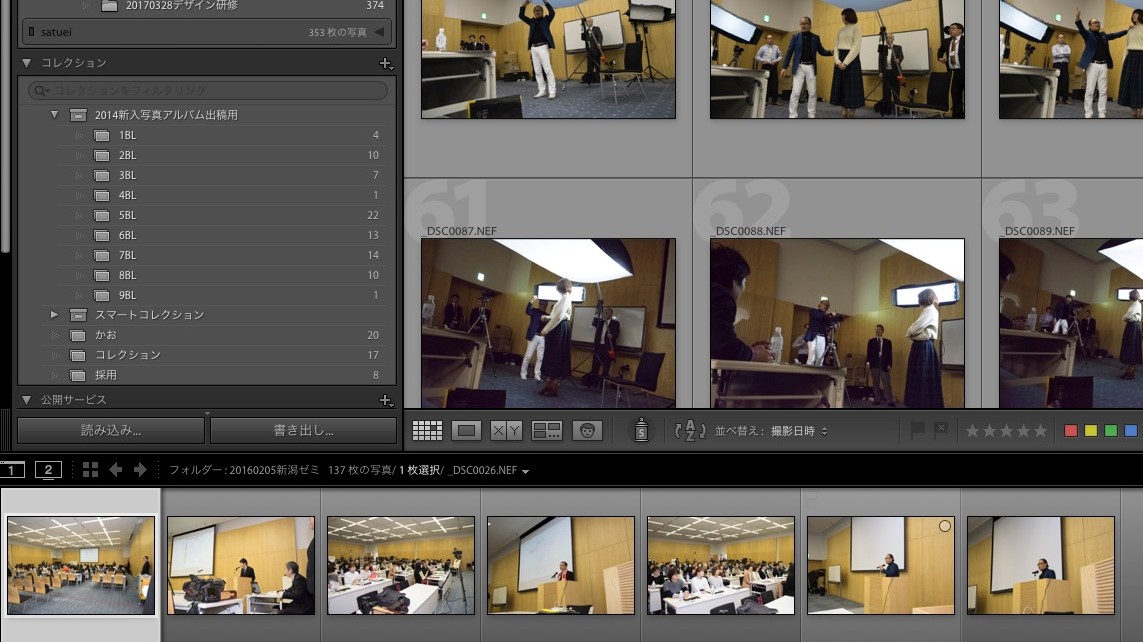The image size is (1143, 642).
Task: Set rating to one star
Action: 972,431
